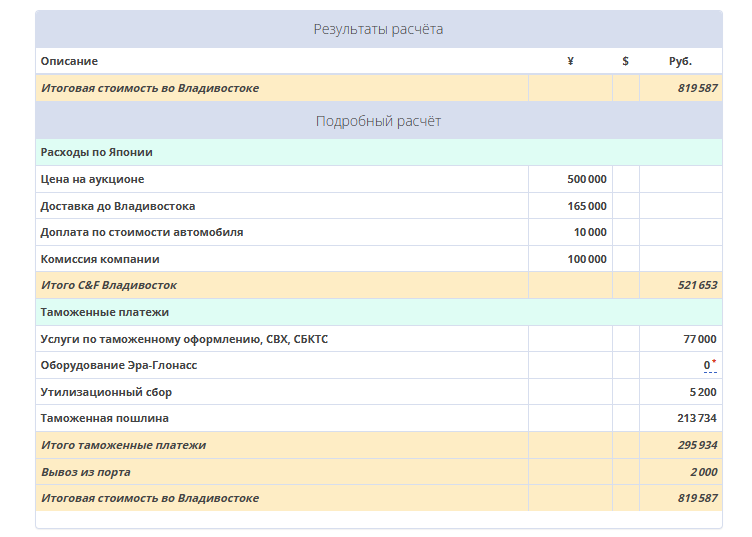Click 'Доплата по стоимости автомобиля' label

[x=141, y=232]
